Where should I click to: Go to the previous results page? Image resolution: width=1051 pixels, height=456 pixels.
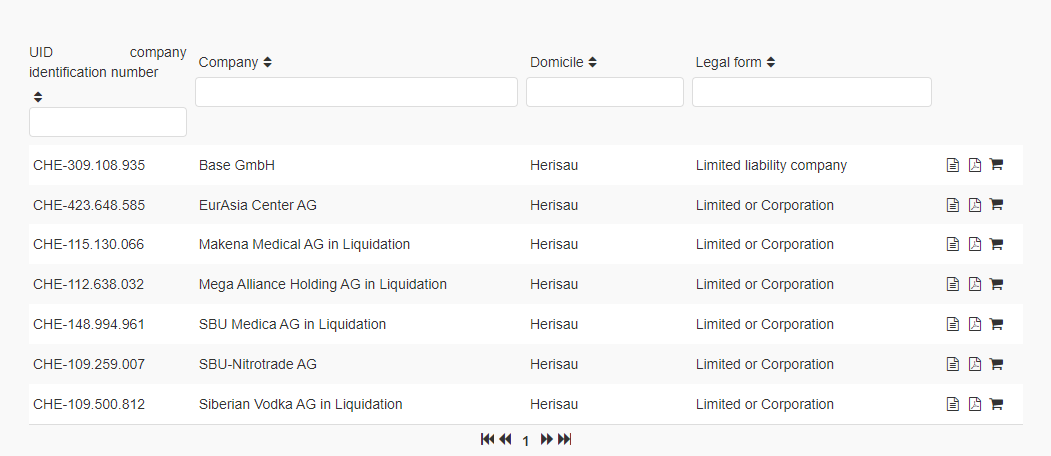click(505, 439)
